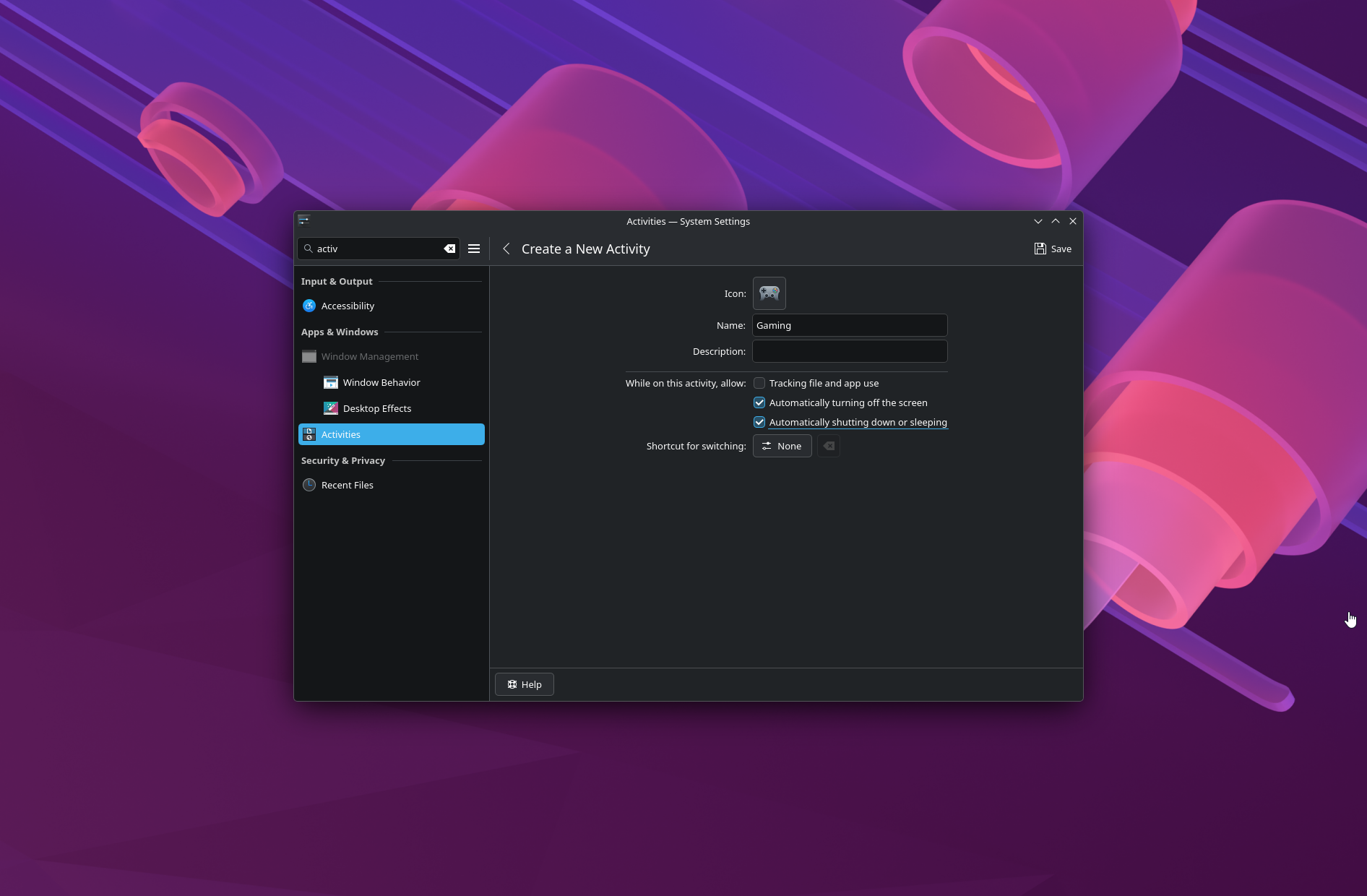The width and height of the screenshot is (1367, 896).
Task: Uncheck automatically shutting down or sleeping
Action: coord(759,422)
